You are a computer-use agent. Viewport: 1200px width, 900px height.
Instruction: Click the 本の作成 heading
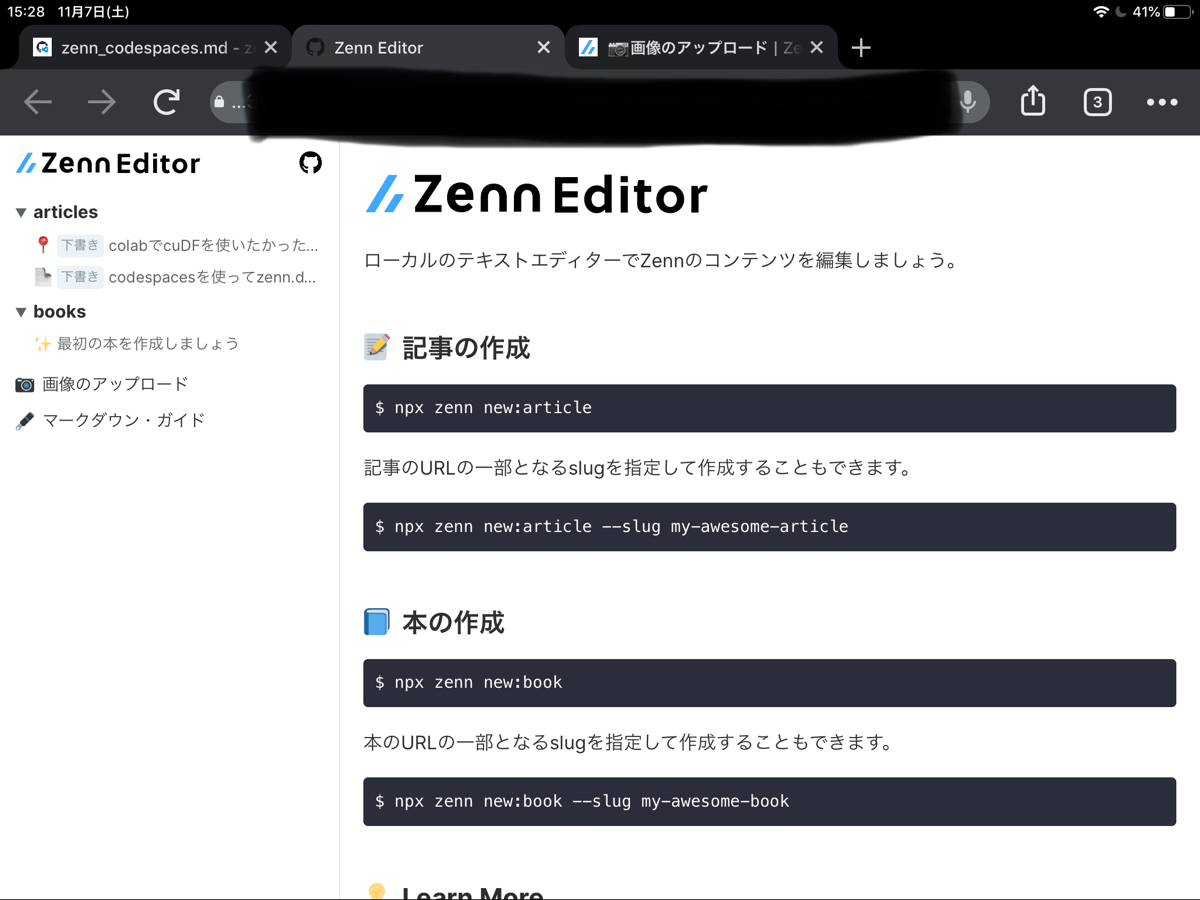453,623
